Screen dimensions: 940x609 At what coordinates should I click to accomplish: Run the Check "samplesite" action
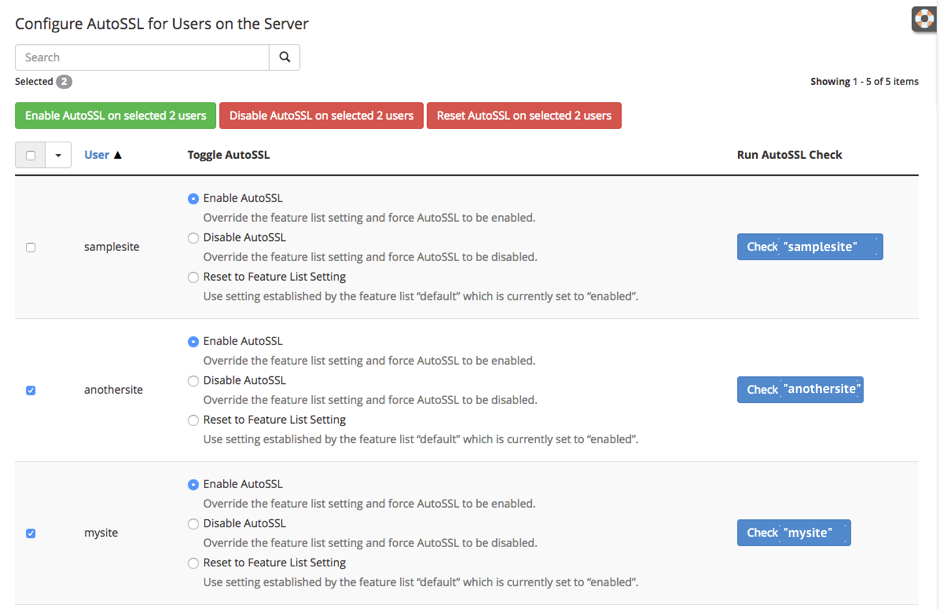tap(810, 246)
